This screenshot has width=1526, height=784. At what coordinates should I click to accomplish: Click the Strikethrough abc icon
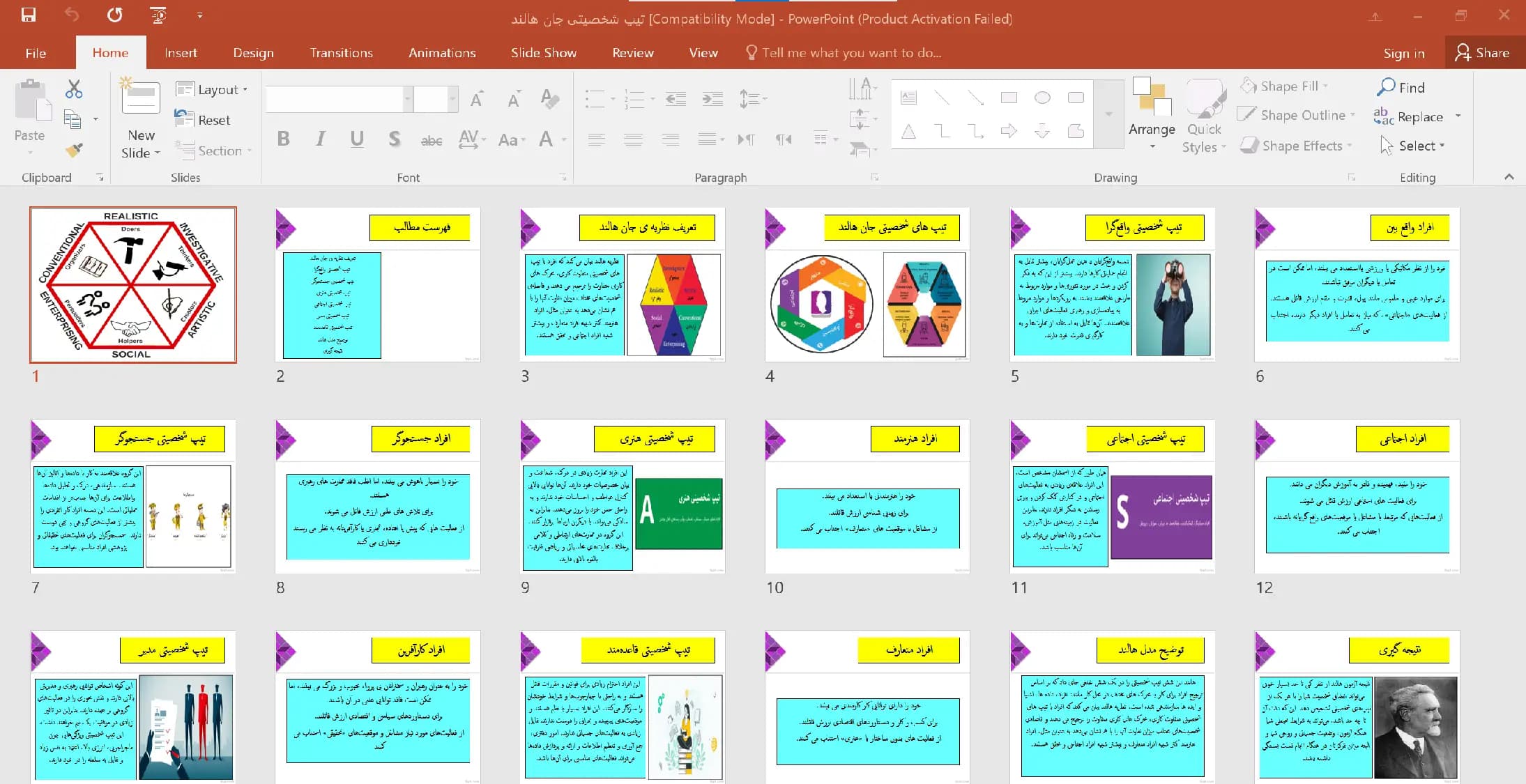(x=432, y=140)
